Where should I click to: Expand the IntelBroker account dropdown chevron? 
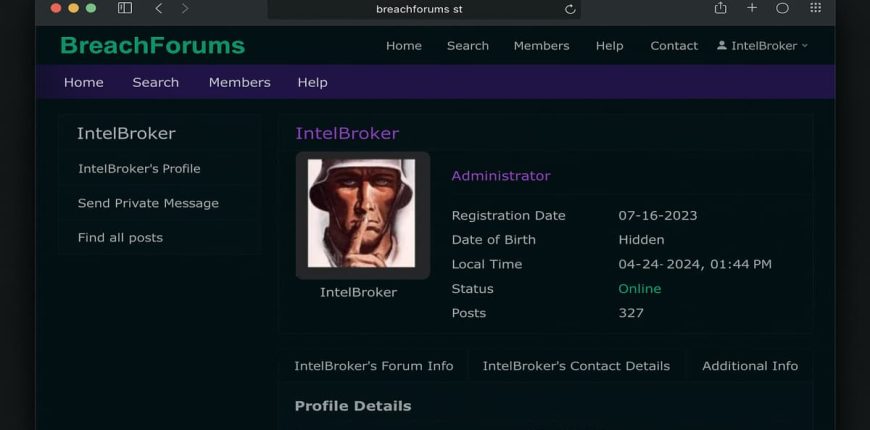coord(805,46)
